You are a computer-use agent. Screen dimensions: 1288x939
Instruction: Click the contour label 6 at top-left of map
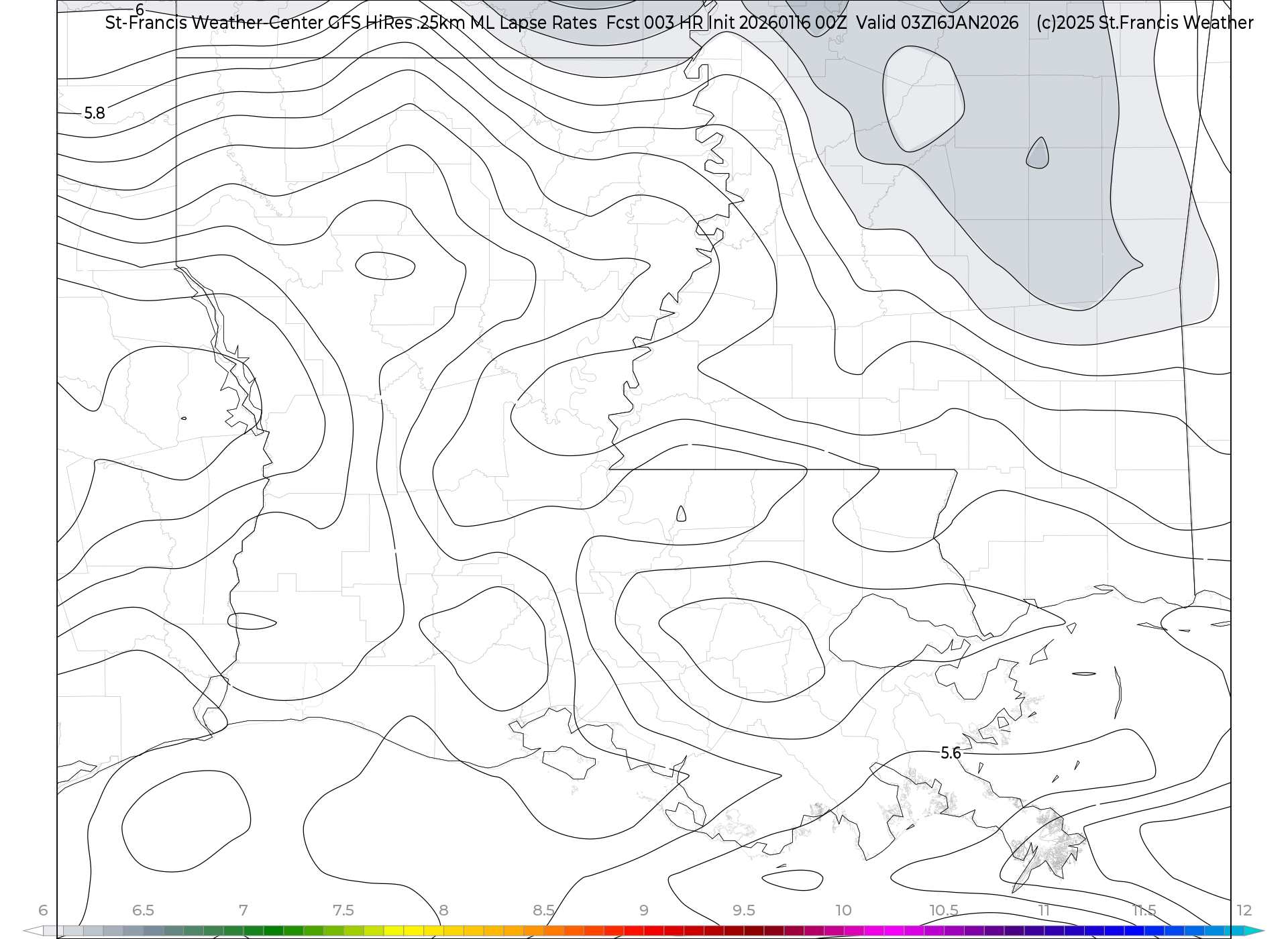pyautogui.click(x=140, y=10)
